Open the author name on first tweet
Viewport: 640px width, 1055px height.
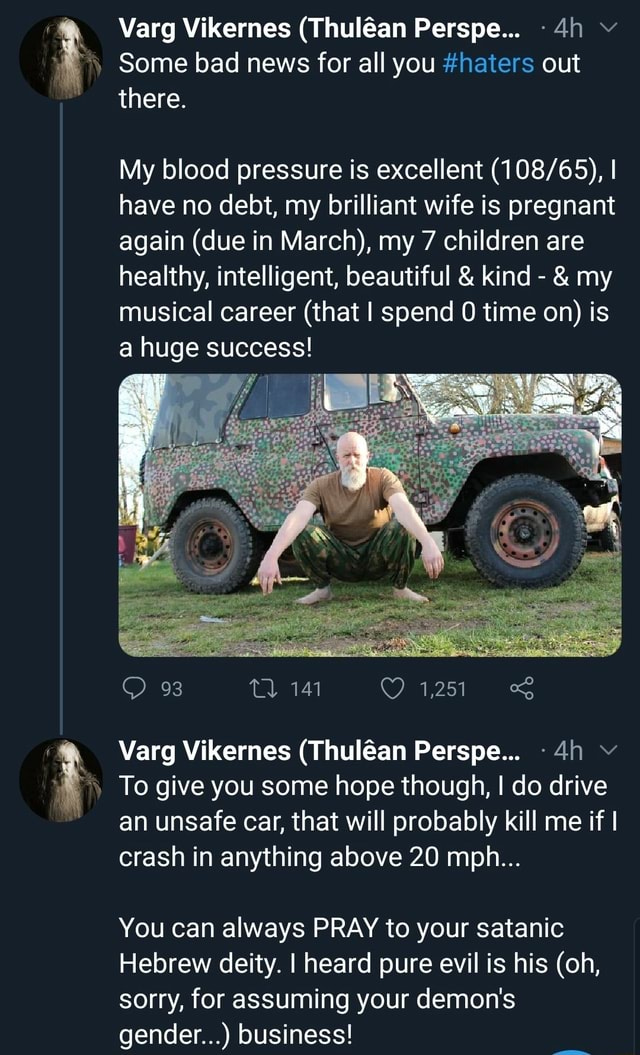pyautogui.click(x=319, y=28)
